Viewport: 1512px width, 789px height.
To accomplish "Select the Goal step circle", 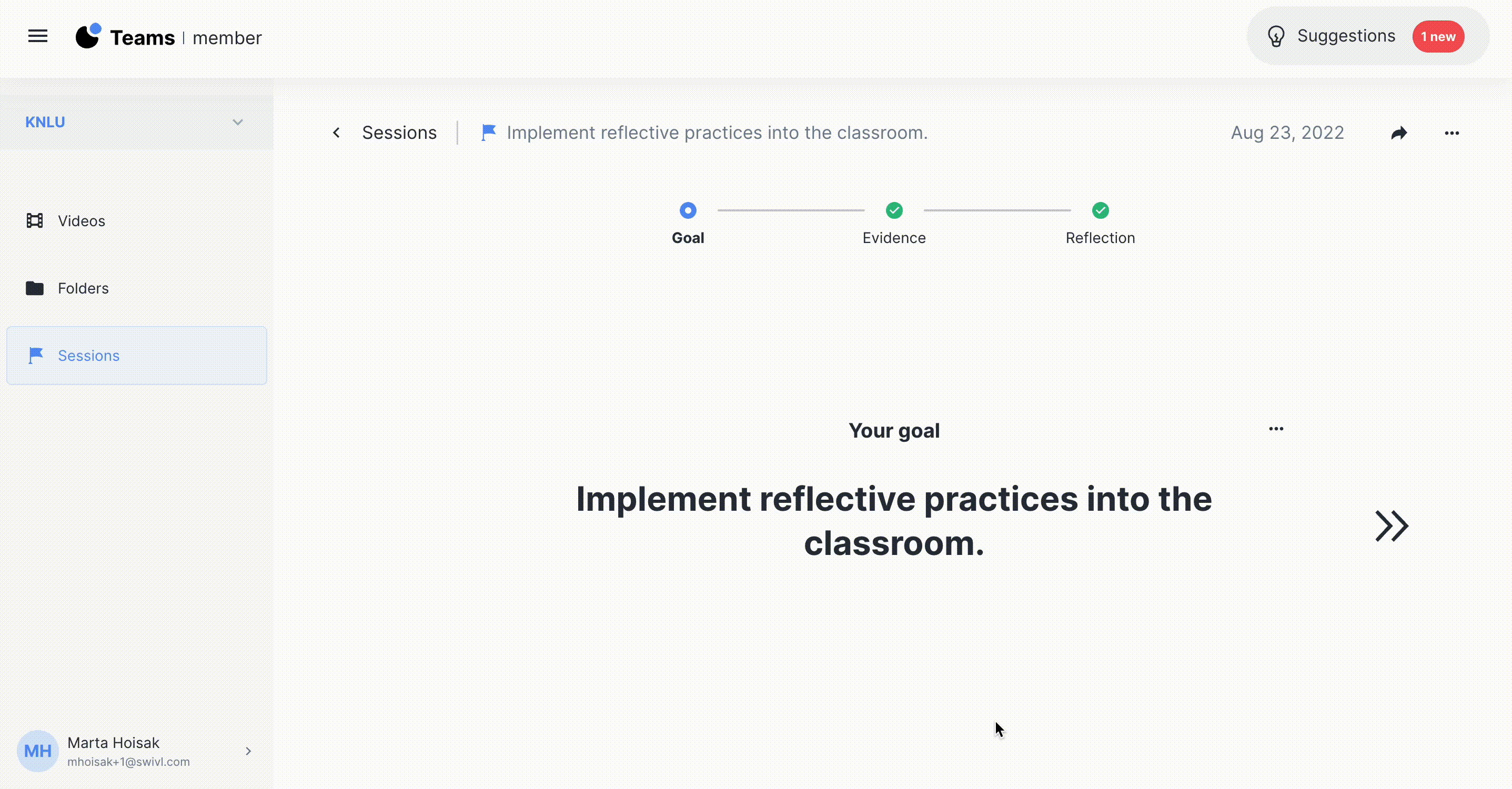I will [x=687, y=210].
